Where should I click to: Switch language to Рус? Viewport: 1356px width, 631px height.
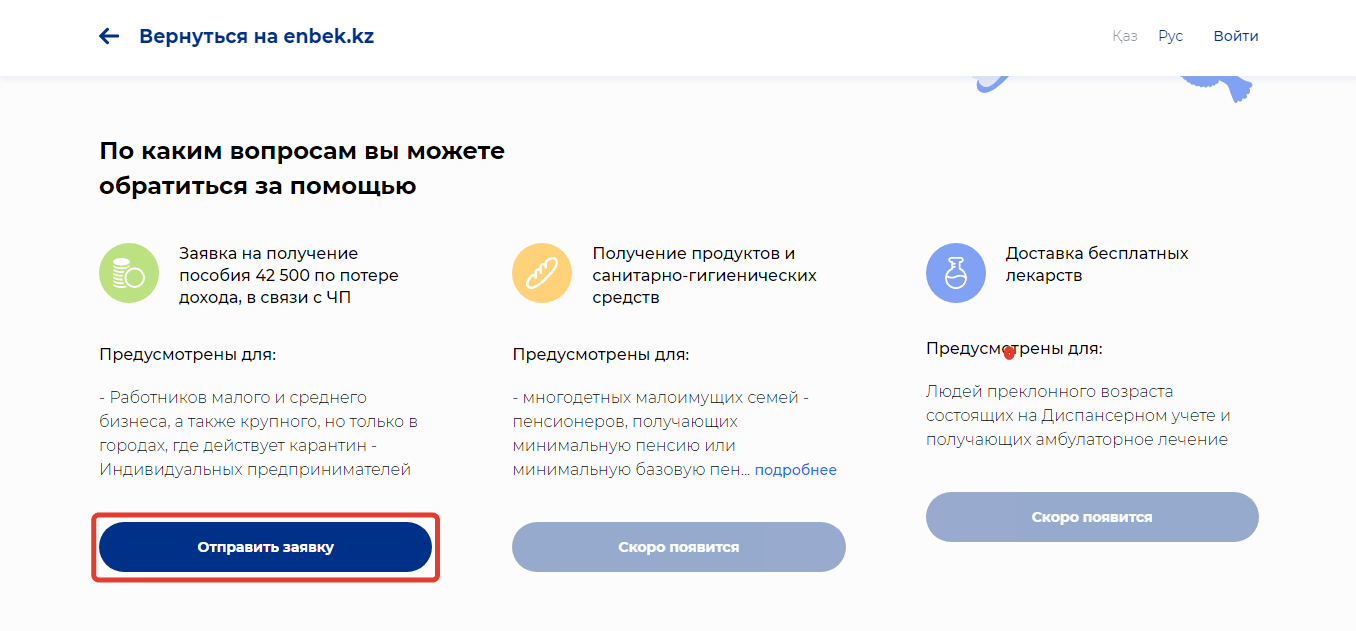(1170, 36)
